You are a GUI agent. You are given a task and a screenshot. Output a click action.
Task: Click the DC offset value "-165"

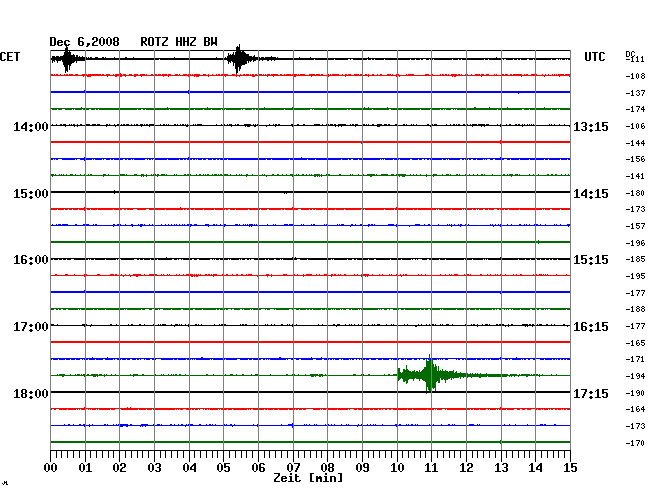(635, 344)
